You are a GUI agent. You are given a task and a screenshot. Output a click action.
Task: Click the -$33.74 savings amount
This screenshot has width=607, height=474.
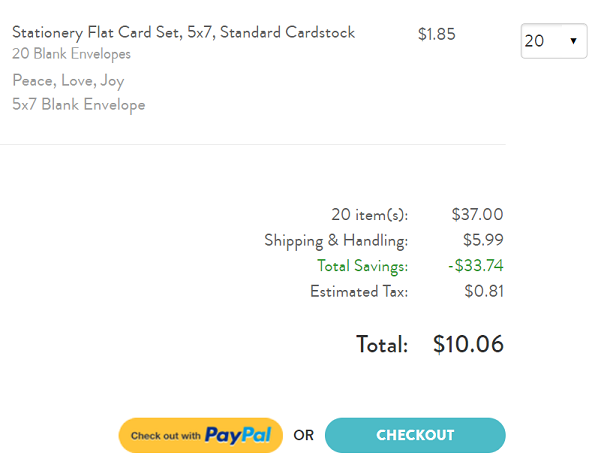476,266
